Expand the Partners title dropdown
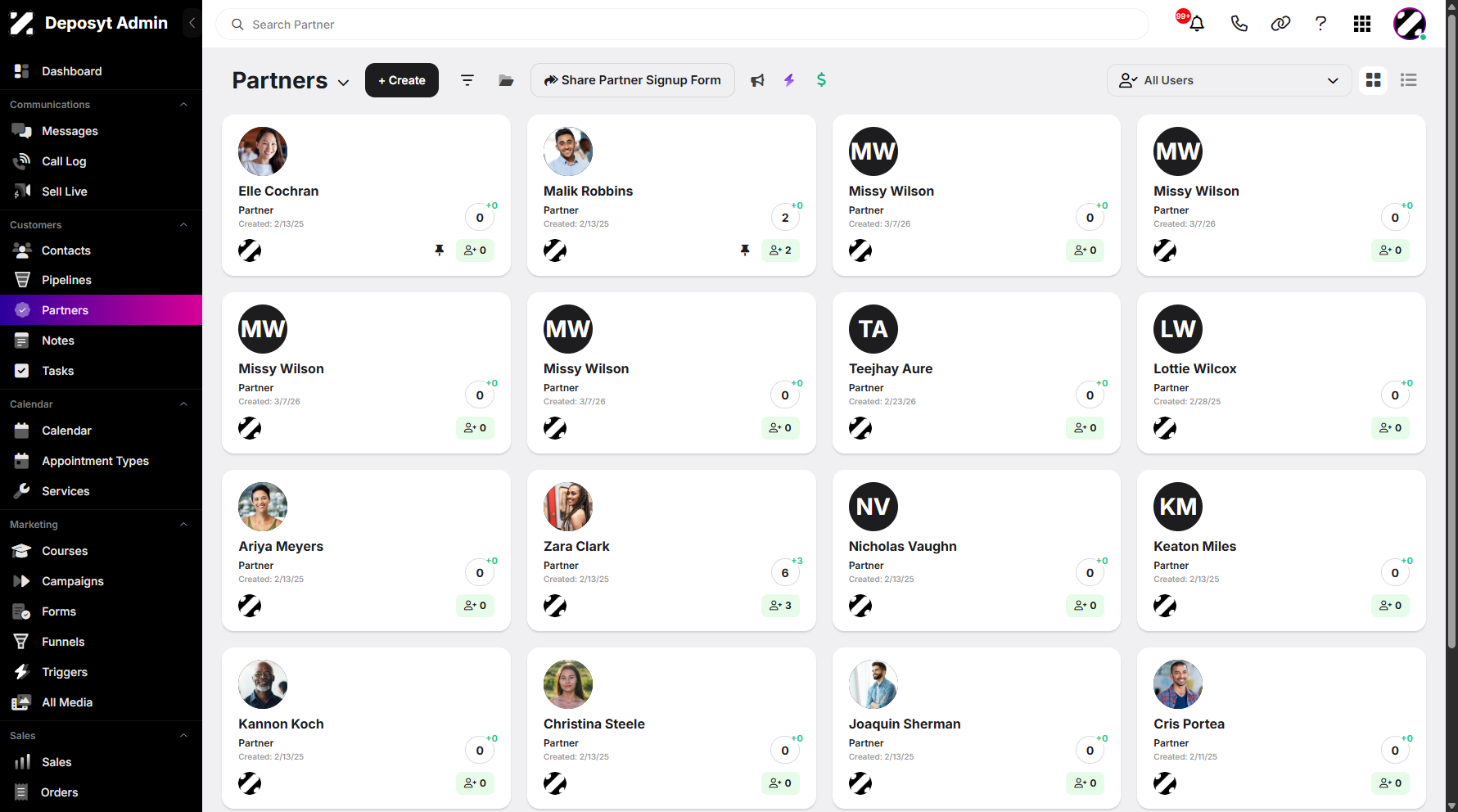Viewport: 1458px width, 812px height. (x=344, y=83)
